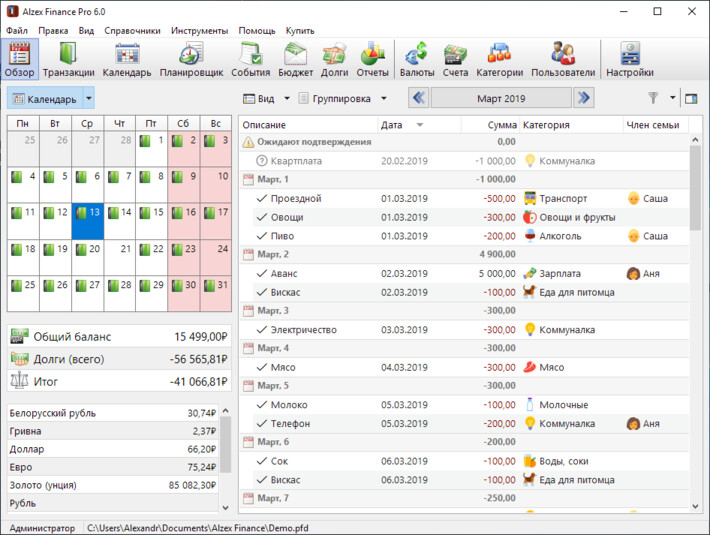The height and width of the screenshot is (535, 710).
Task: Toggle checkmark on the Молоко transaction
Action: 262,405
